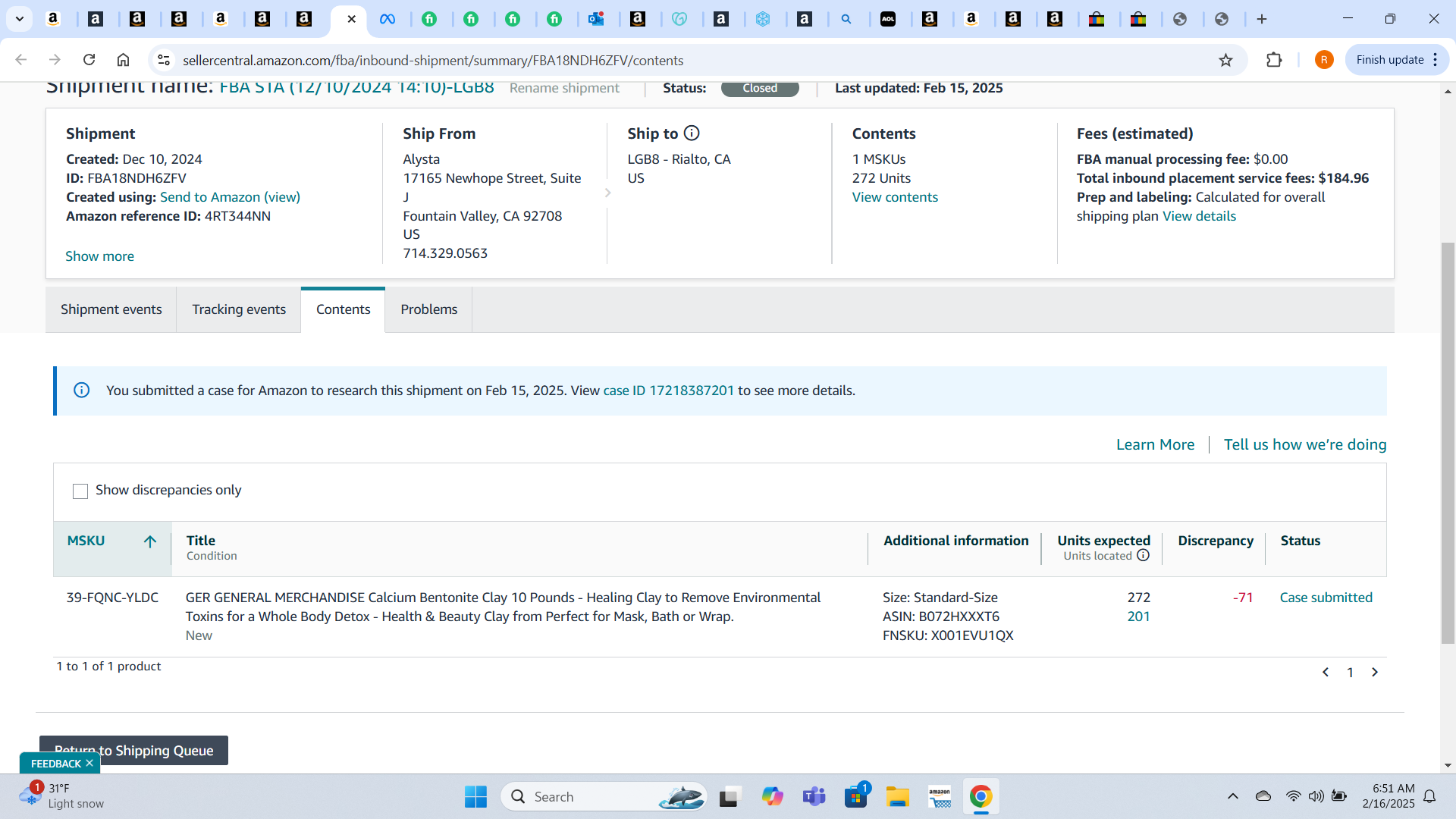Select MSKU 39-FQNC-YLDC cell
Screen dimensions: 1456x819
(112, 598)
